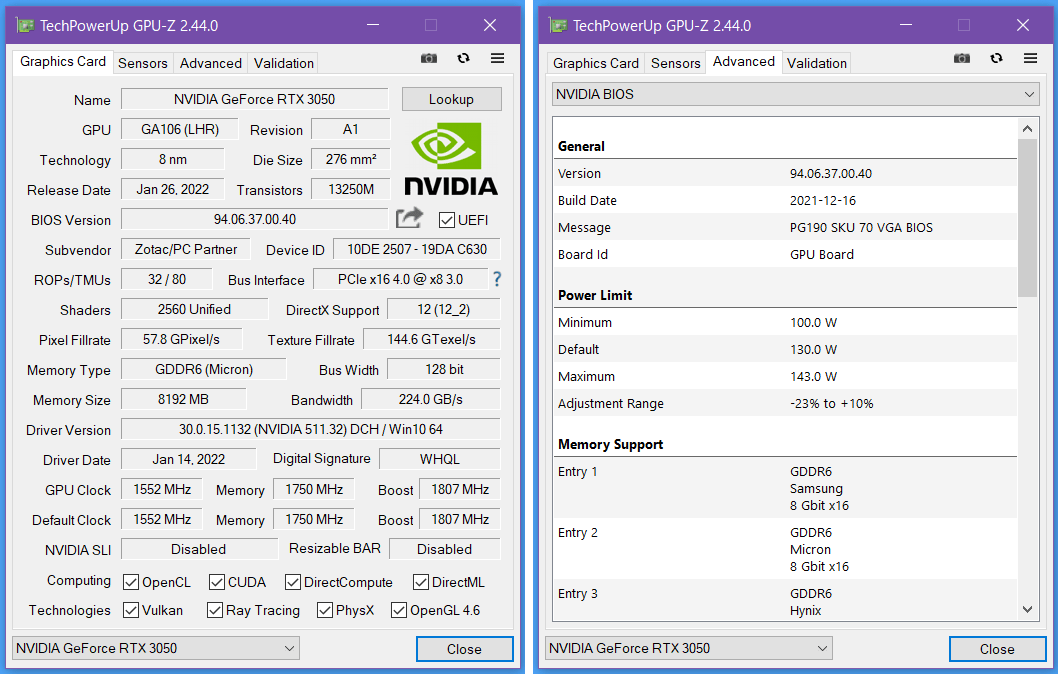
Task: Select Sensors tab in left window
Action: [142, 63]
